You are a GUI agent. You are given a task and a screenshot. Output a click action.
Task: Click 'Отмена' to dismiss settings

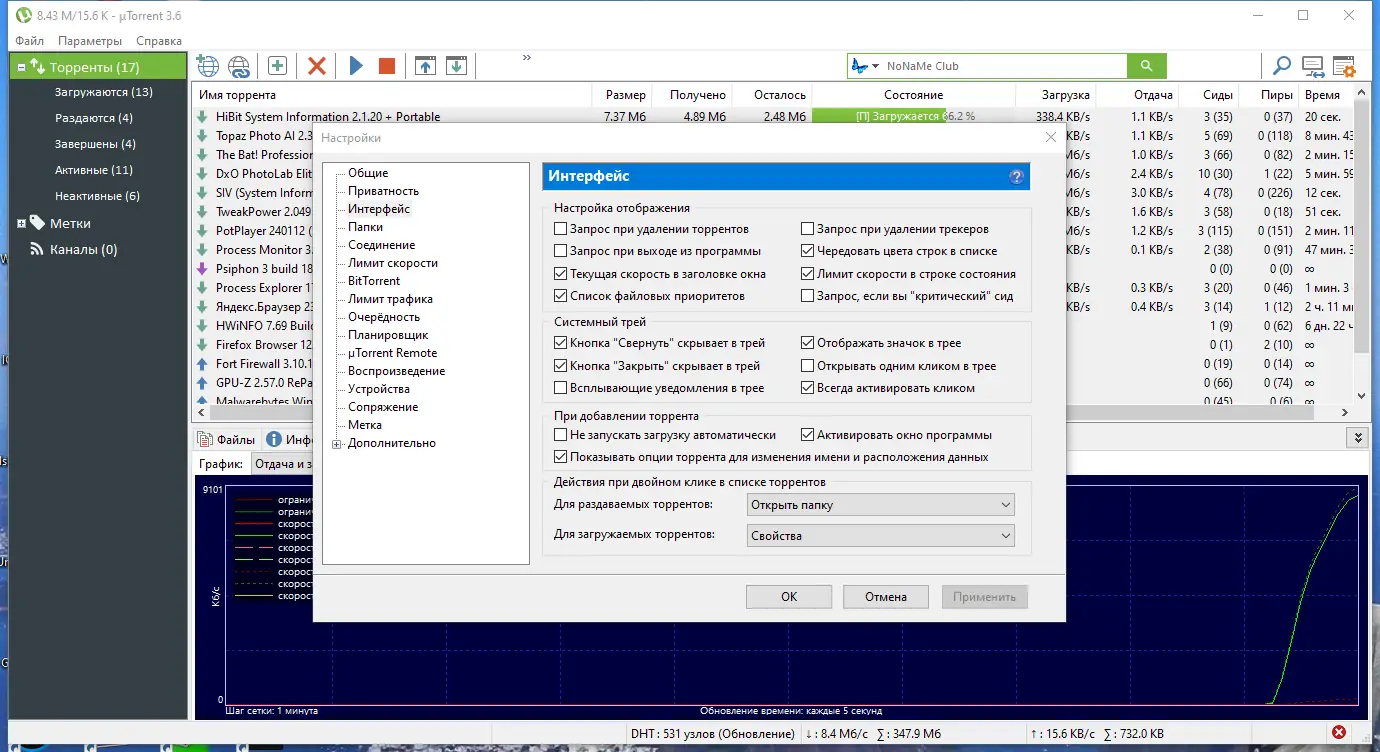click(885, 596)
